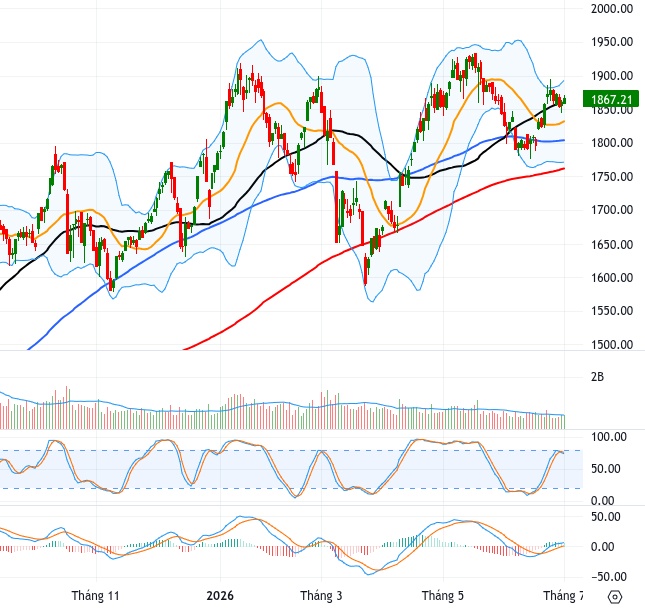Viewport: 645px width, 609px height.
Task: Select the Tháng 11 time axis label
Action: click(x=95, y=595)
